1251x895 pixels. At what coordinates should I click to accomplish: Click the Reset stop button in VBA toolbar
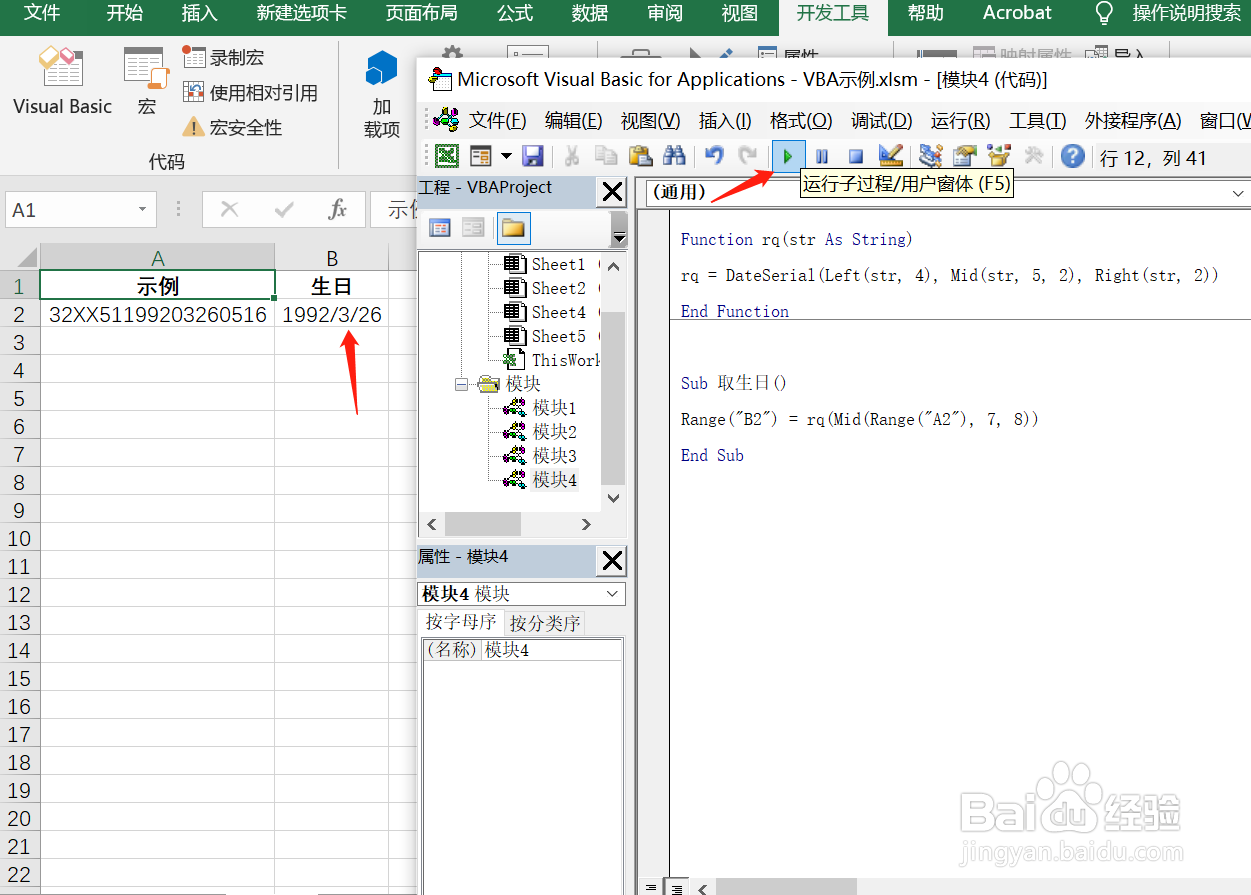(856, 156)
